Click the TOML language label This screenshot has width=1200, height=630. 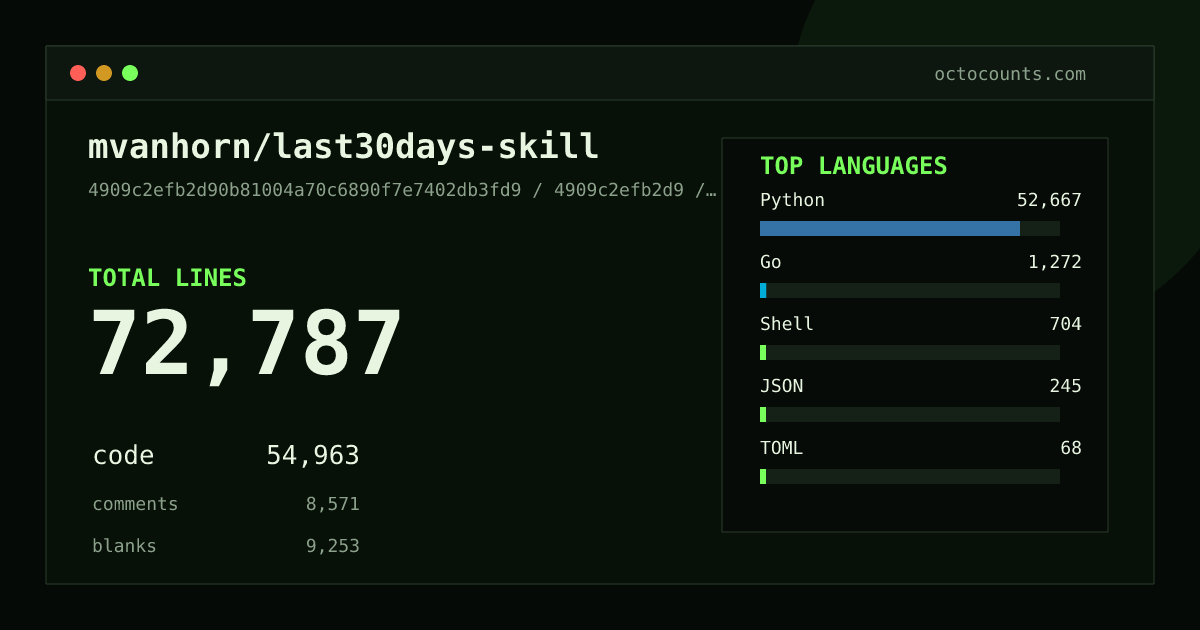(781, 448)
